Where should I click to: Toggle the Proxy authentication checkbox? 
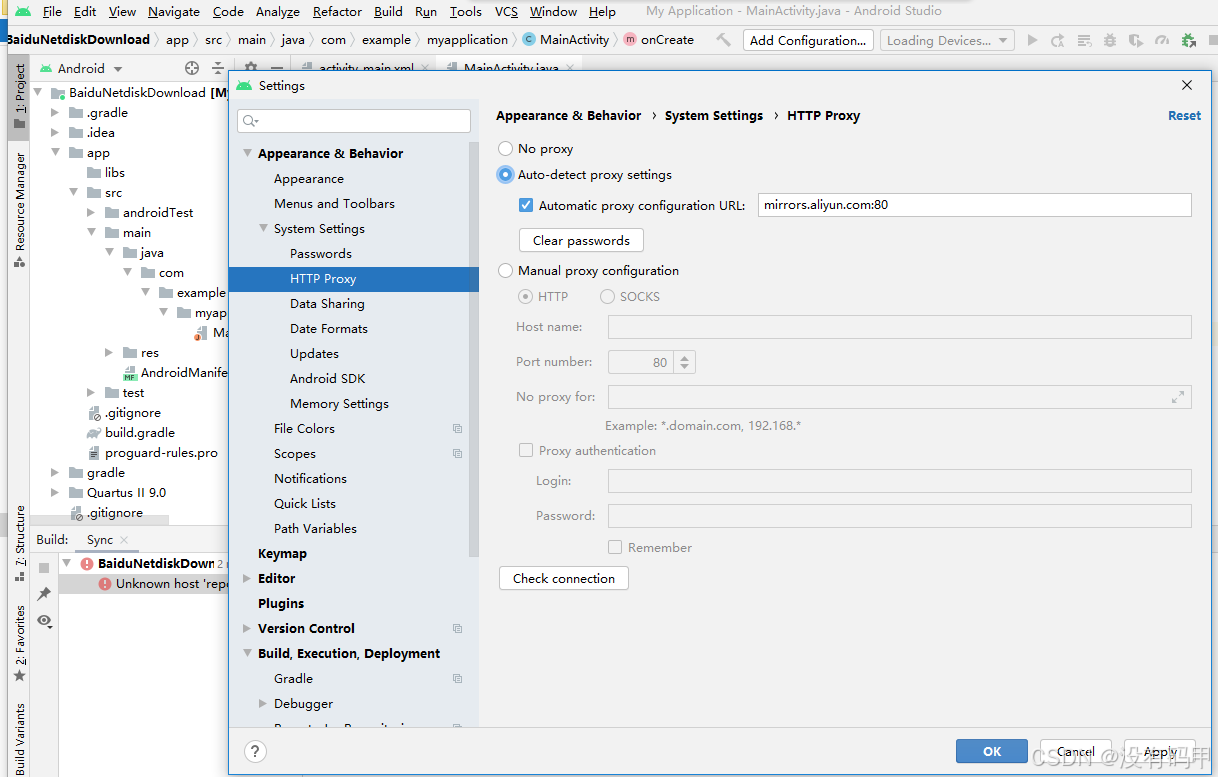click(526, 450)
